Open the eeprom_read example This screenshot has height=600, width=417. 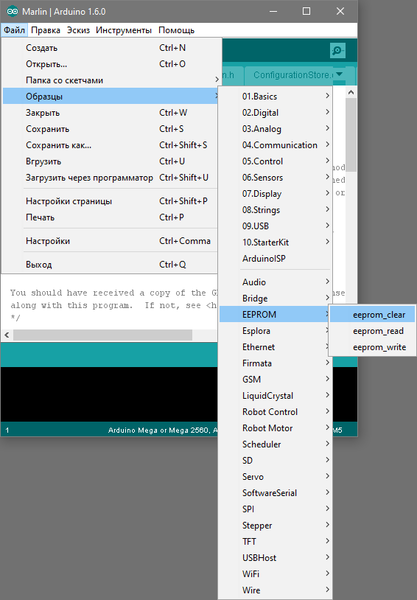pyautogui.click(x=373, y=331)
